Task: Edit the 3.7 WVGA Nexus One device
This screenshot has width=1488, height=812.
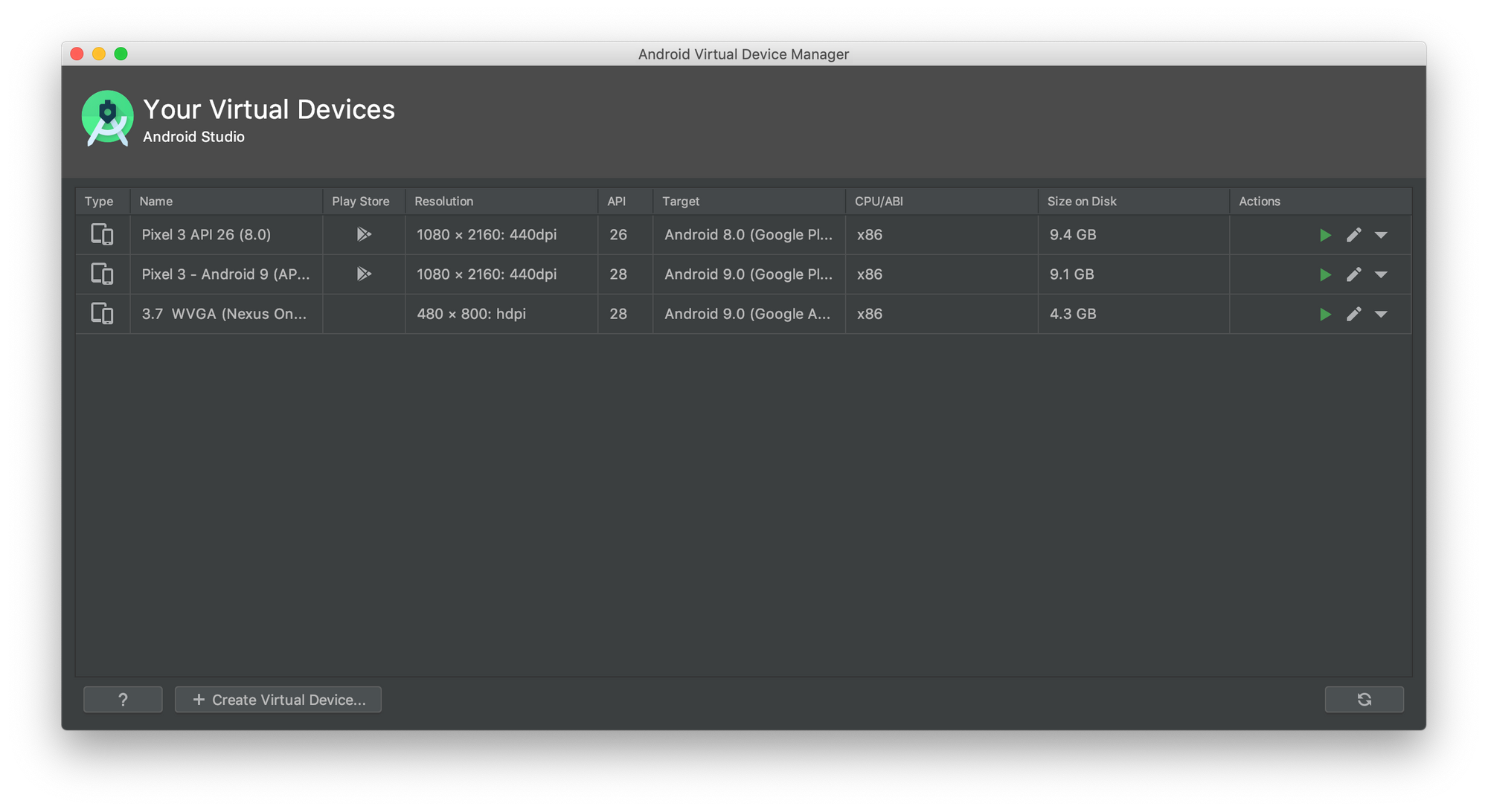Action: point(1353,315)
